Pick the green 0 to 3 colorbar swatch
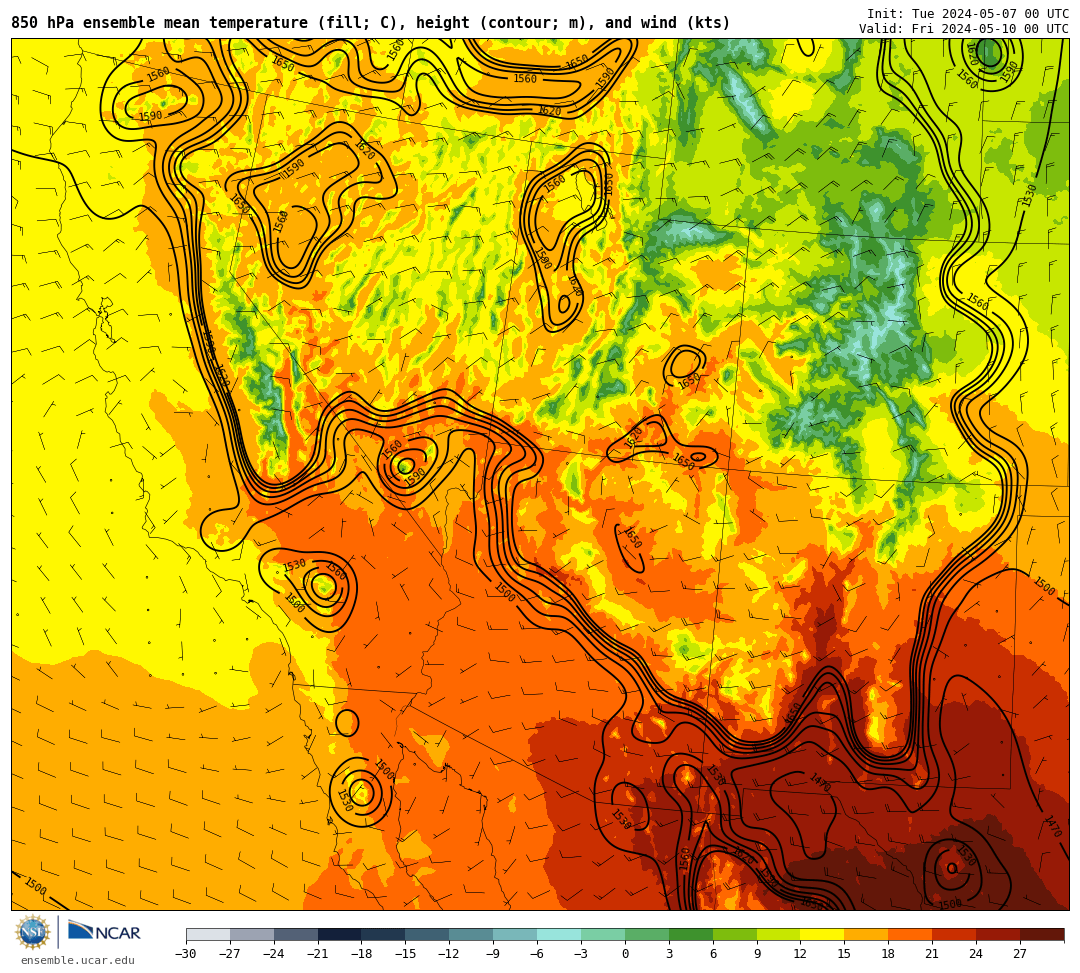 (x=647, y=934)
